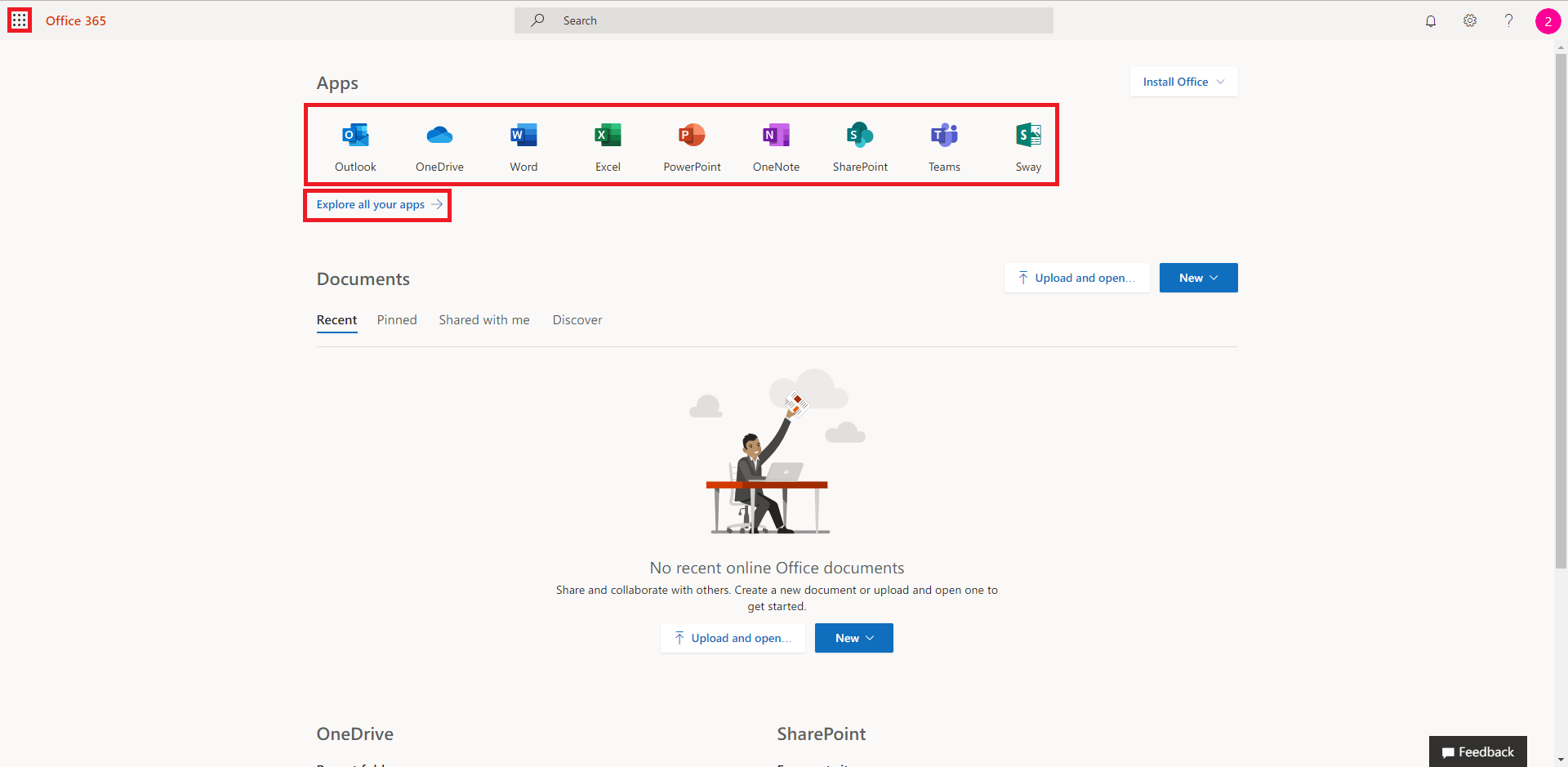Click into the Search field

point(784,20)
